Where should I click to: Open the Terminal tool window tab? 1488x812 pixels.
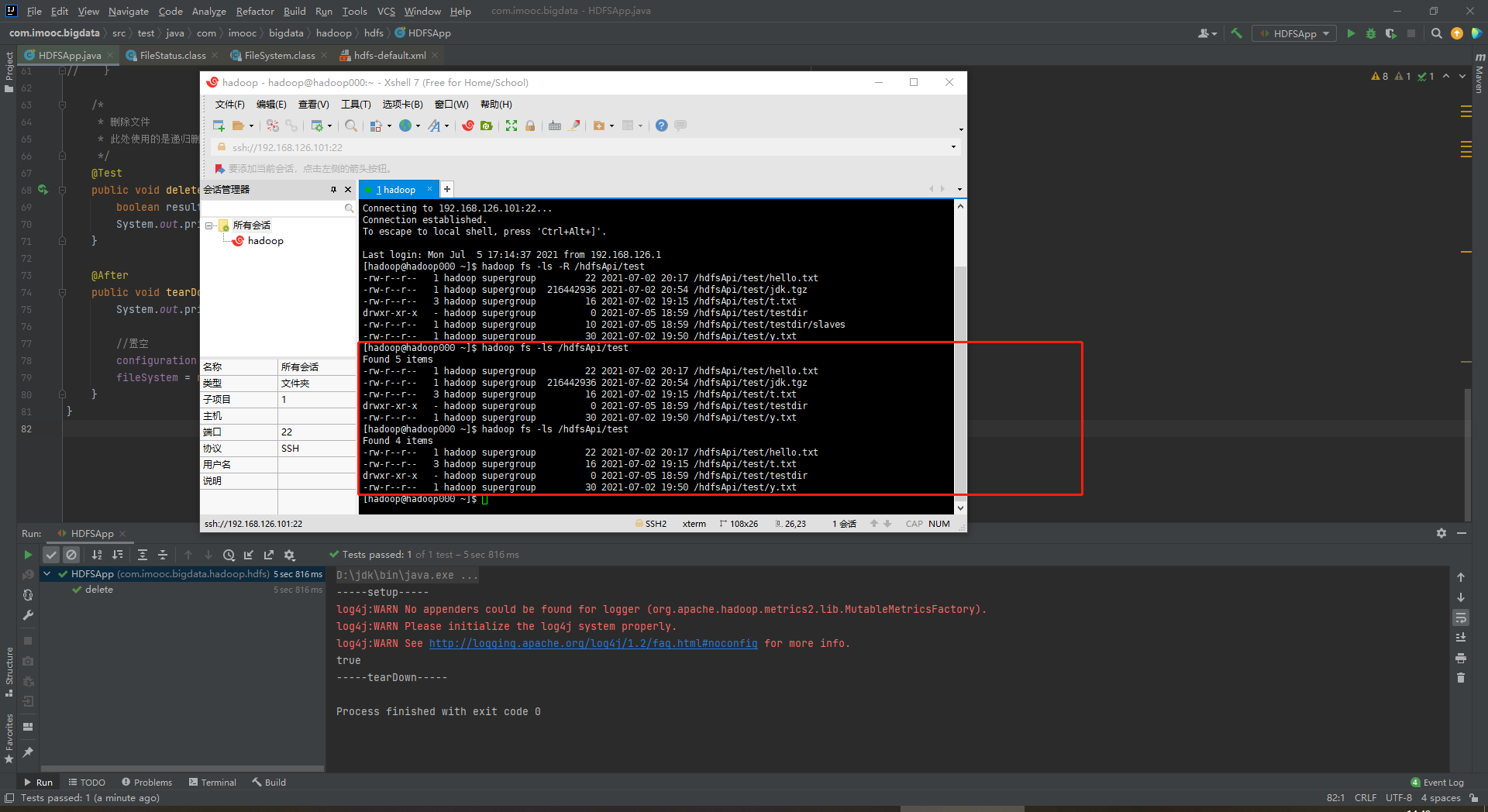[212, 783]
